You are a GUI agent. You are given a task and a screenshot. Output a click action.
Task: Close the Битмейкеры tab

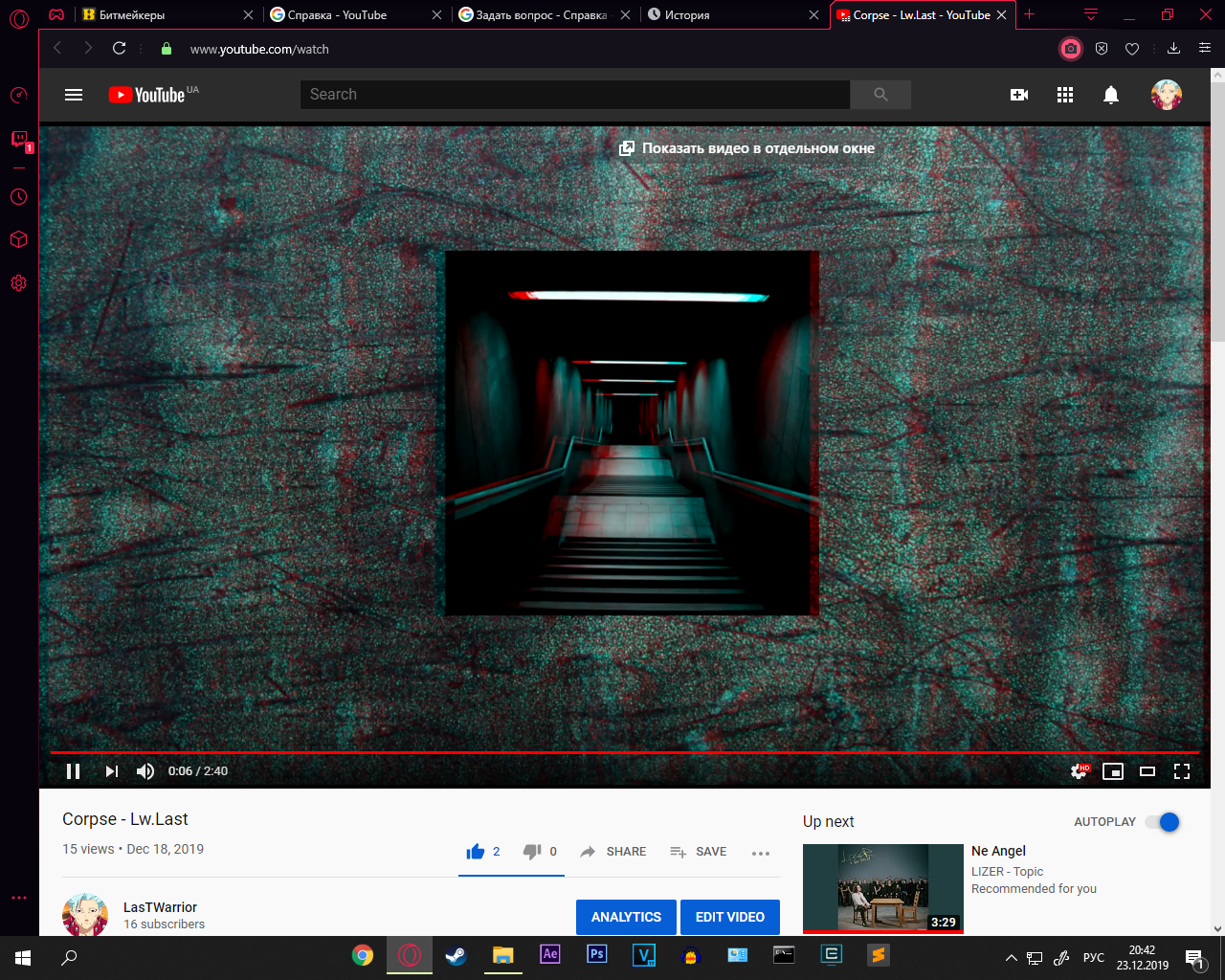(x=248, y=14)
